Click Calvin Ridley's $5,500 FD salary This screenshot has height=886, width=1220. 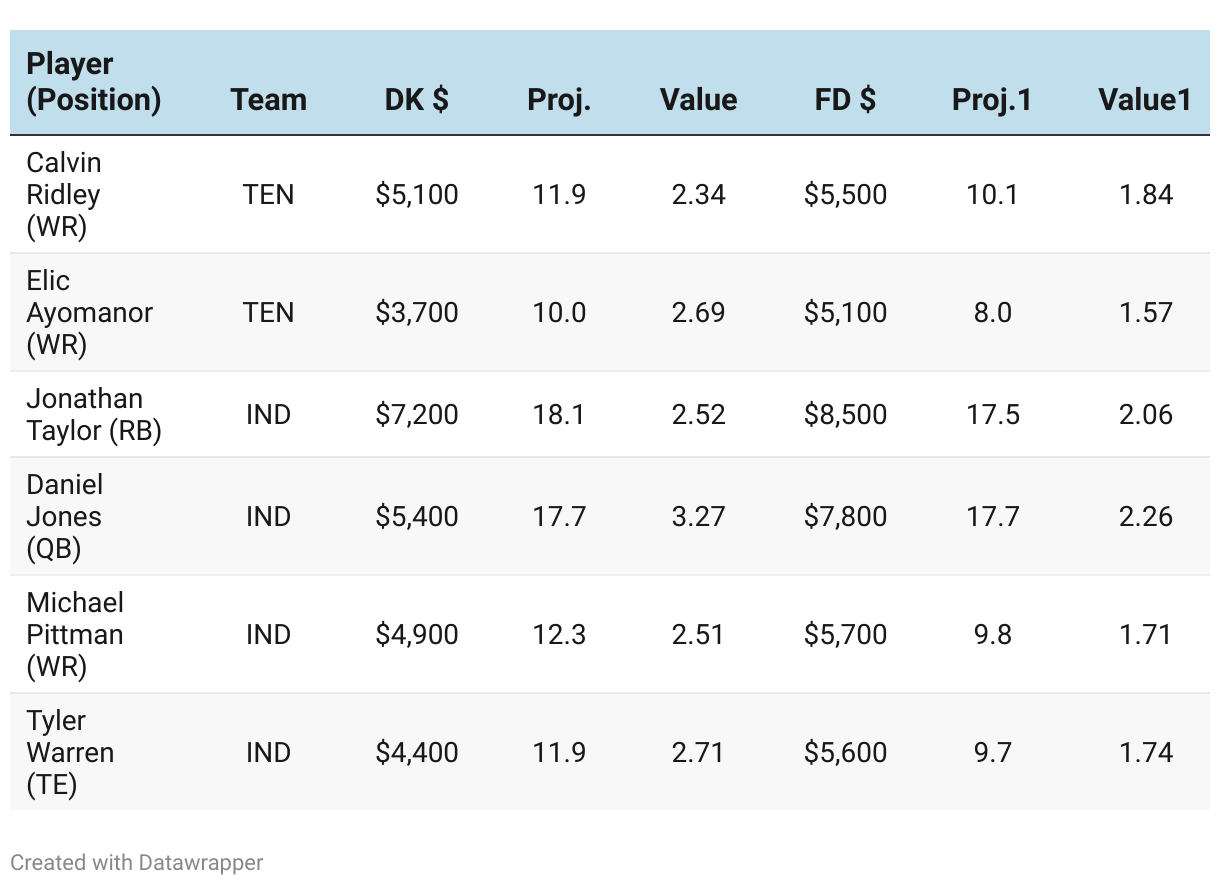coord(845,194)
